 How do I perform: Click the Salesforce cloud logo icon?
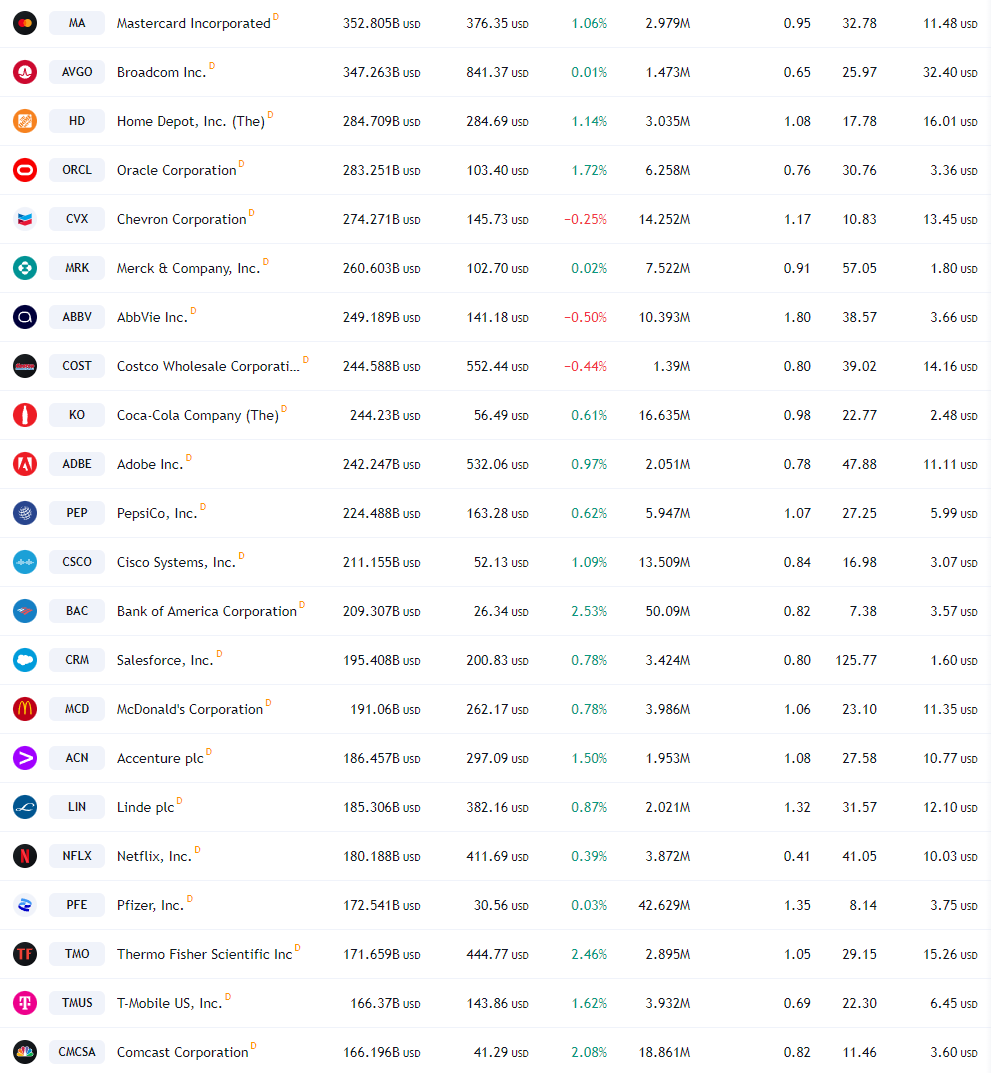25,660
